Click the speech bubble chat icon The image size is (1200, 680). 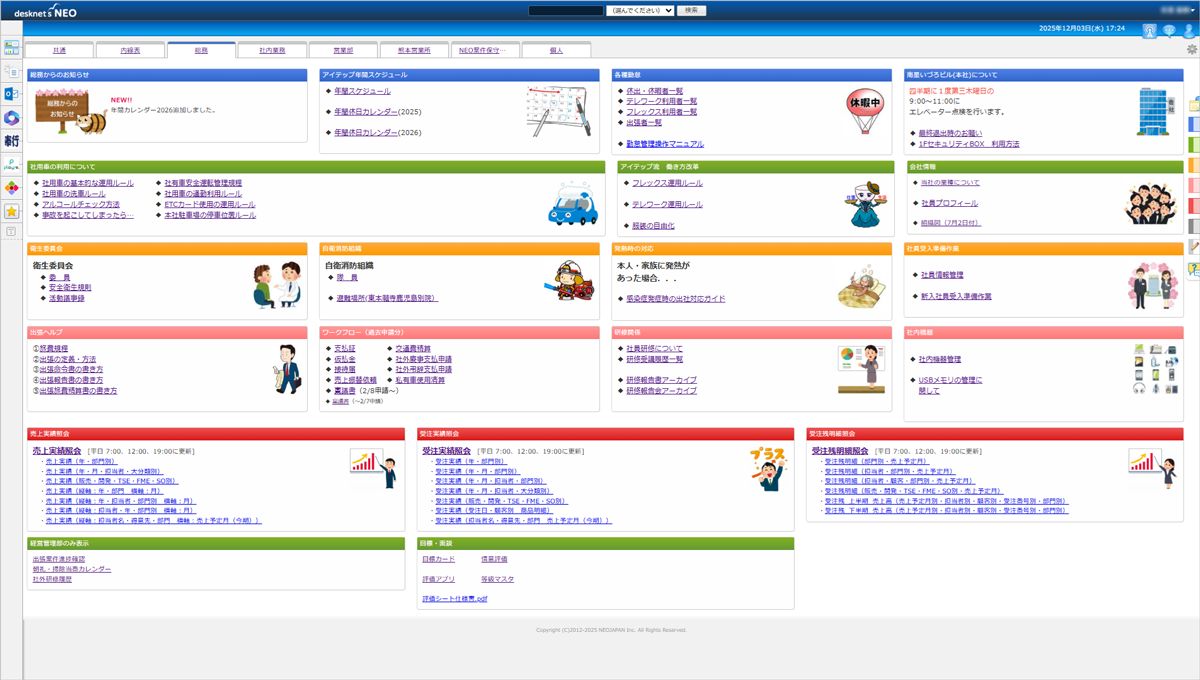pyautogui.click(x=1169, y=32)
